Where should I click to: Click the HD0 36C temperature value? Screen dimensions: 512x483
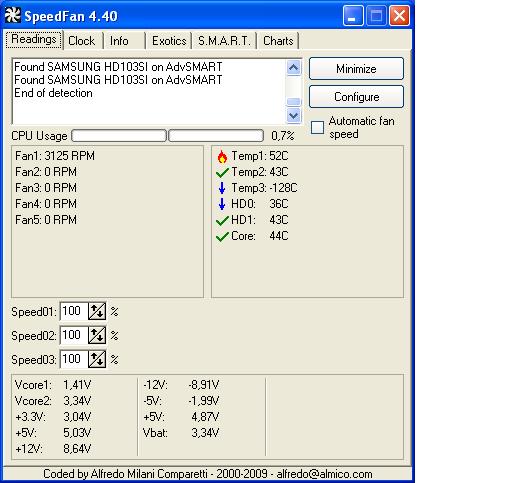pyautogui.click(x=279, y=204)
